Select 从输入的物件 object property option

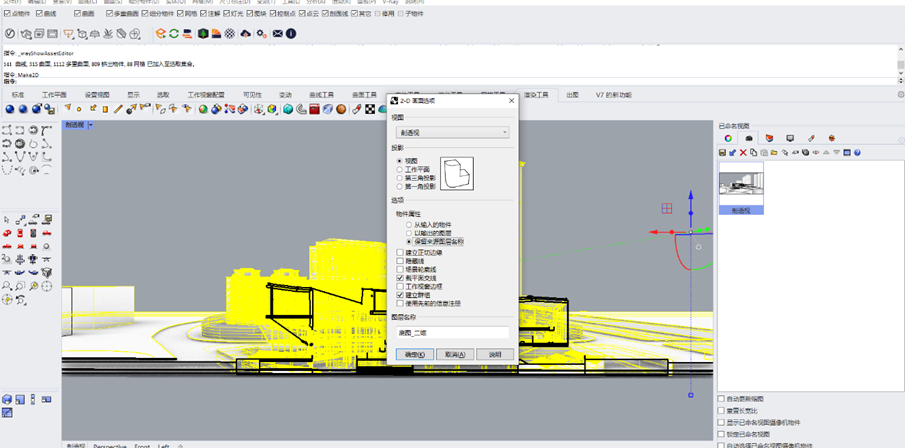409,225
